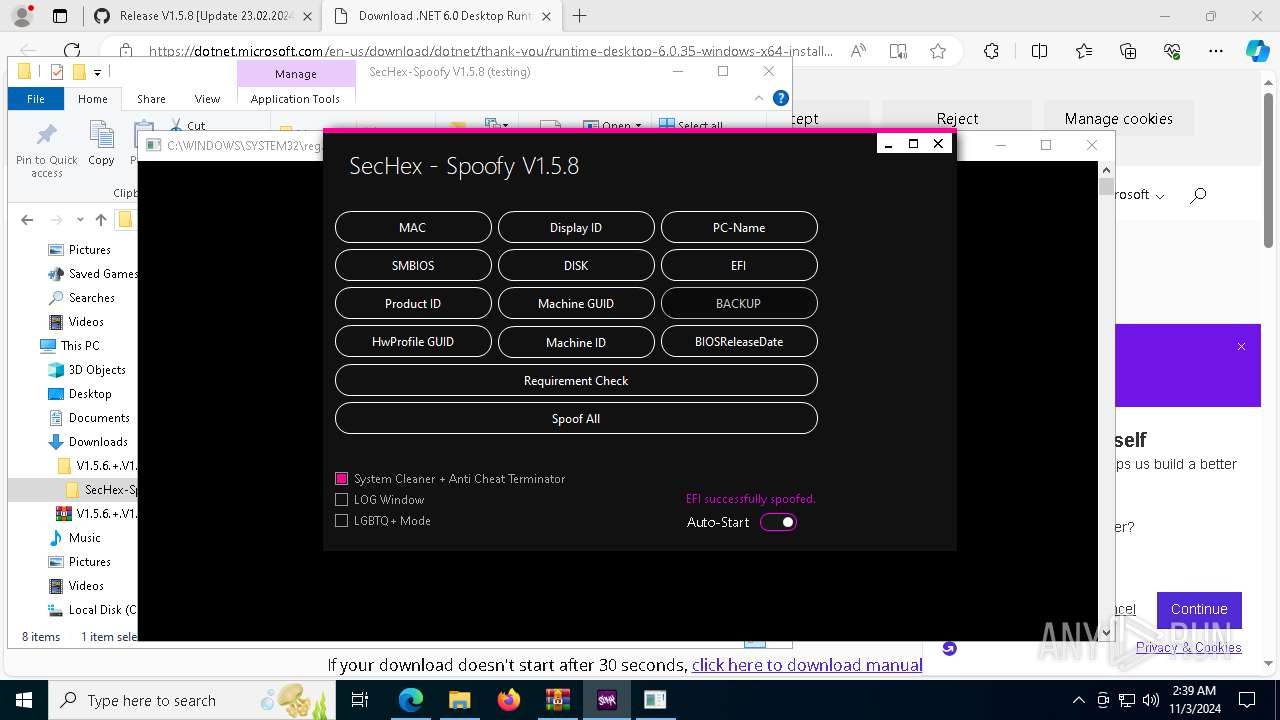Open Immersive Reader icon in Edge
The image size is (1280, 720).
pos(898,51)
